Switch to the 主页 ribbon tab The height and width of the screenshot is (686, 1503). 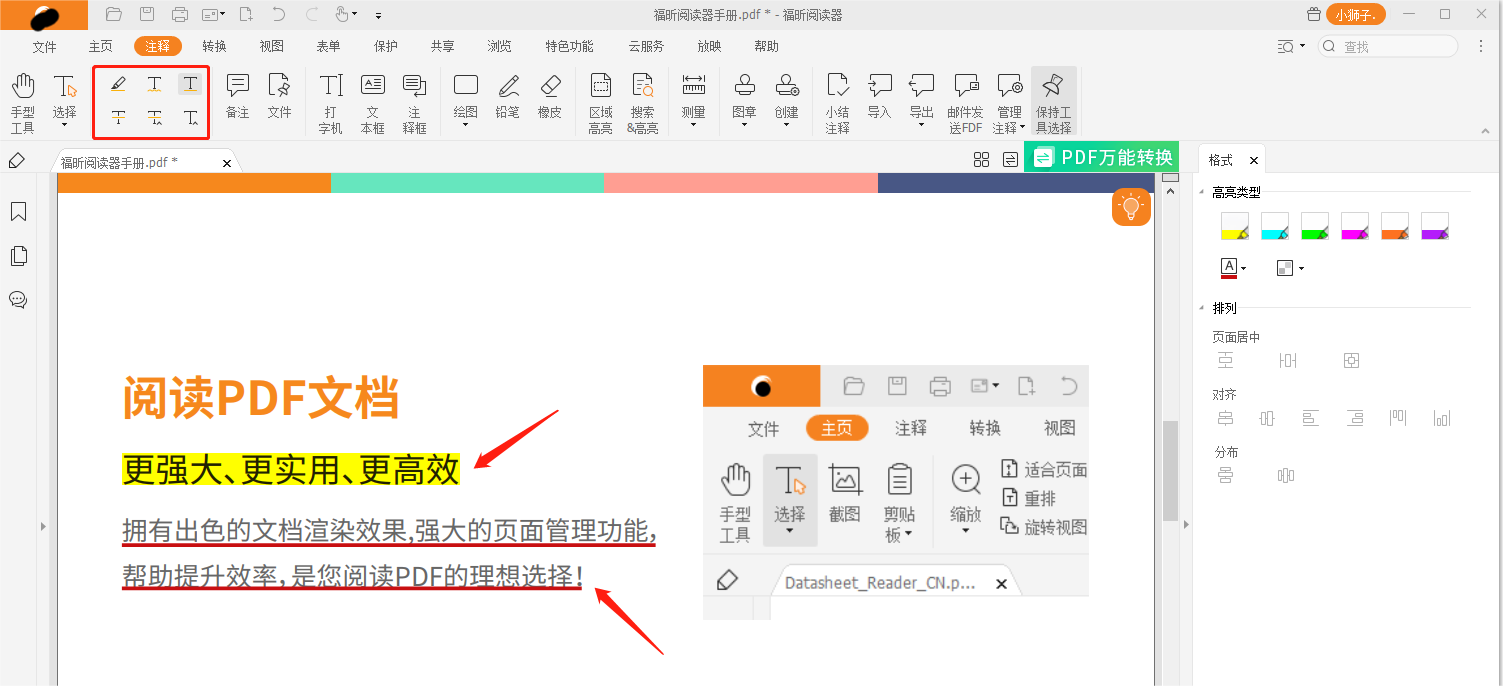click(x=100, y=46)
